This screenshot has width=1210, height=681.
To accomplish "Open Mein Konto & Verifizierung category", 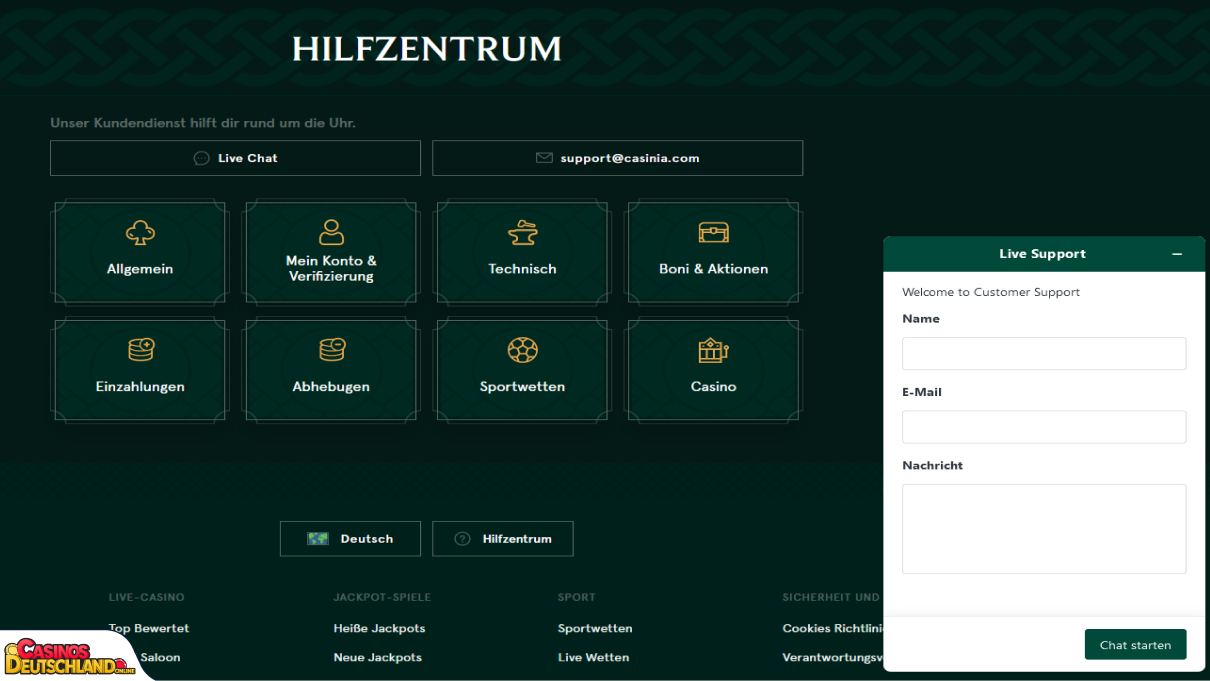I will (x=331, y=252).
